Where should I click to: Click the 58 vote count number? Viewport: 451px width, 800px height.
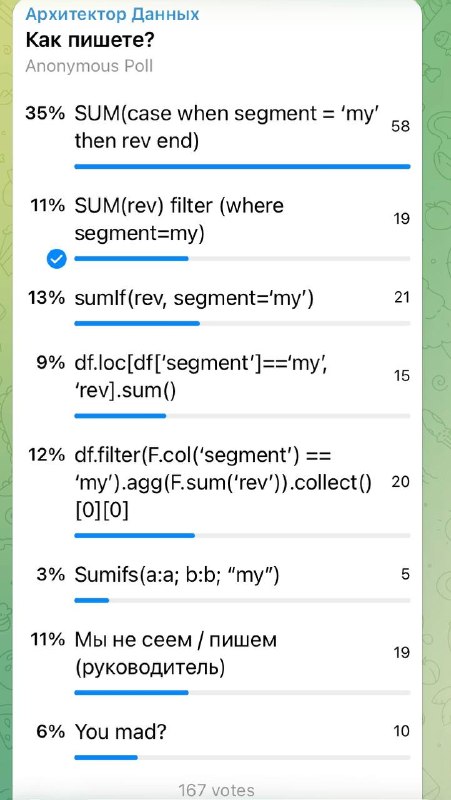(400, 127)
